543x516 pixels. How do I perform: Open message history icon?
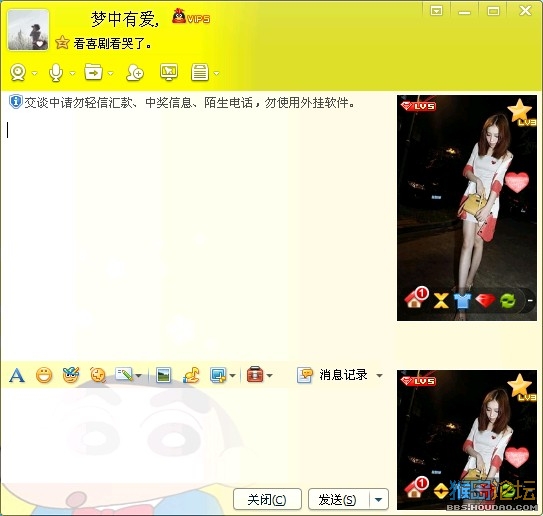pos(305,375)
